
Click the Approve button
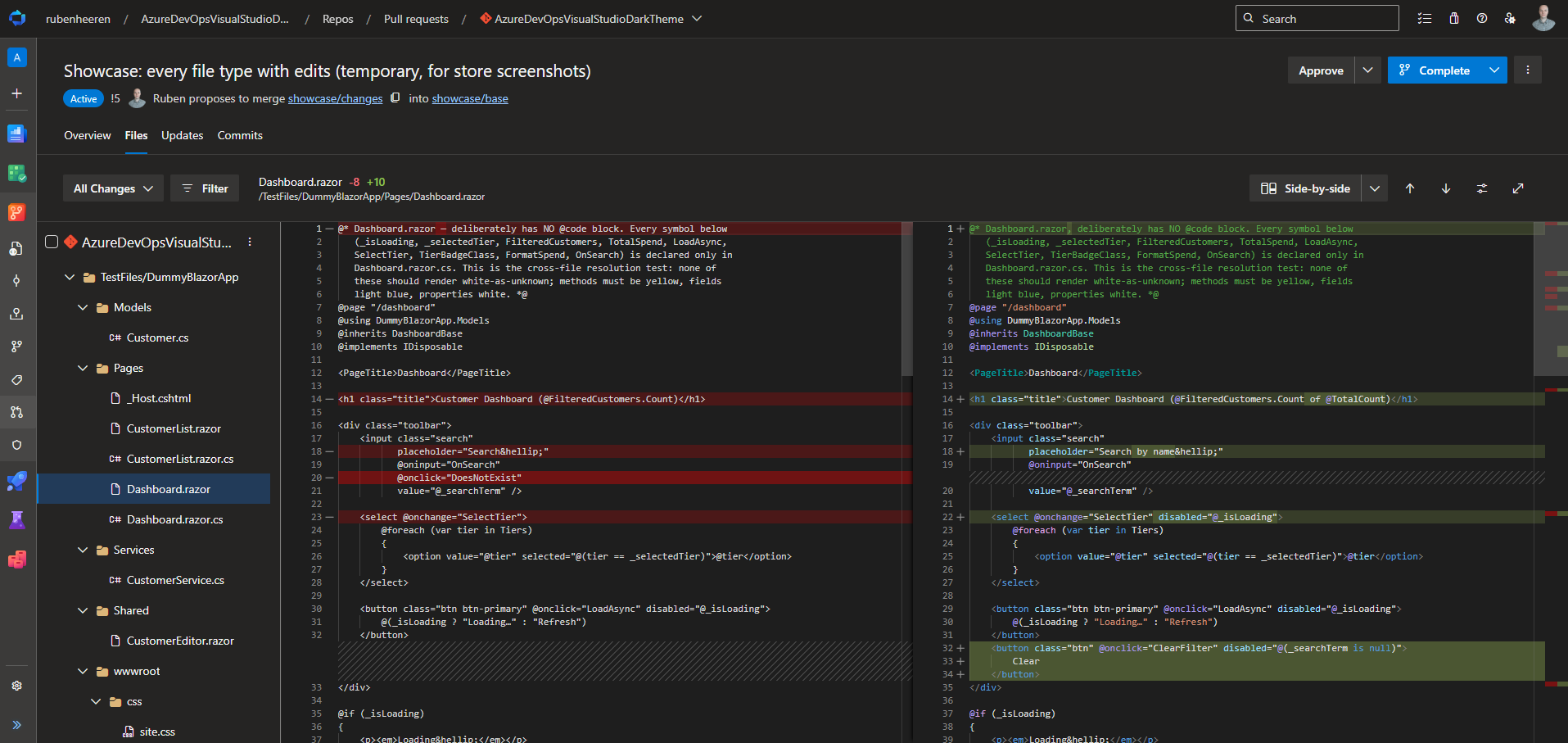1321,70
